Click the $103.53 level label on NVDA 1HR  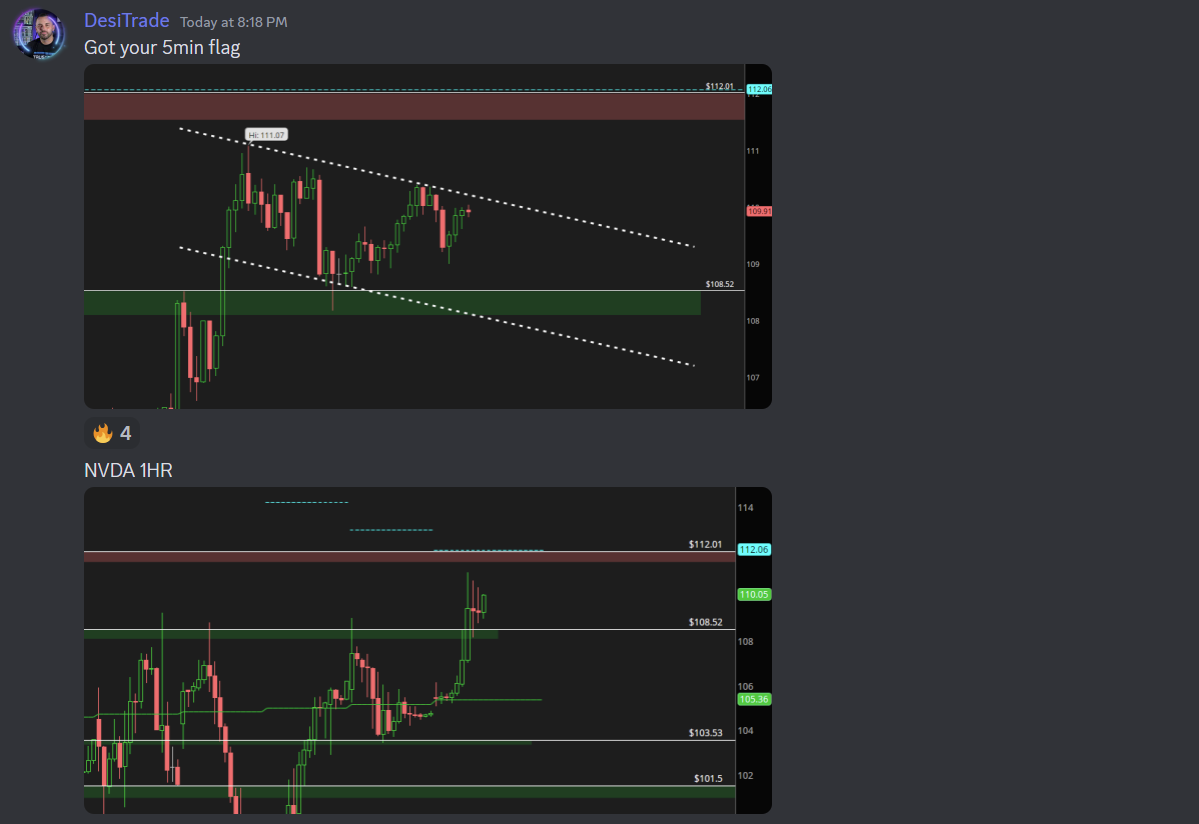[704, 732]
